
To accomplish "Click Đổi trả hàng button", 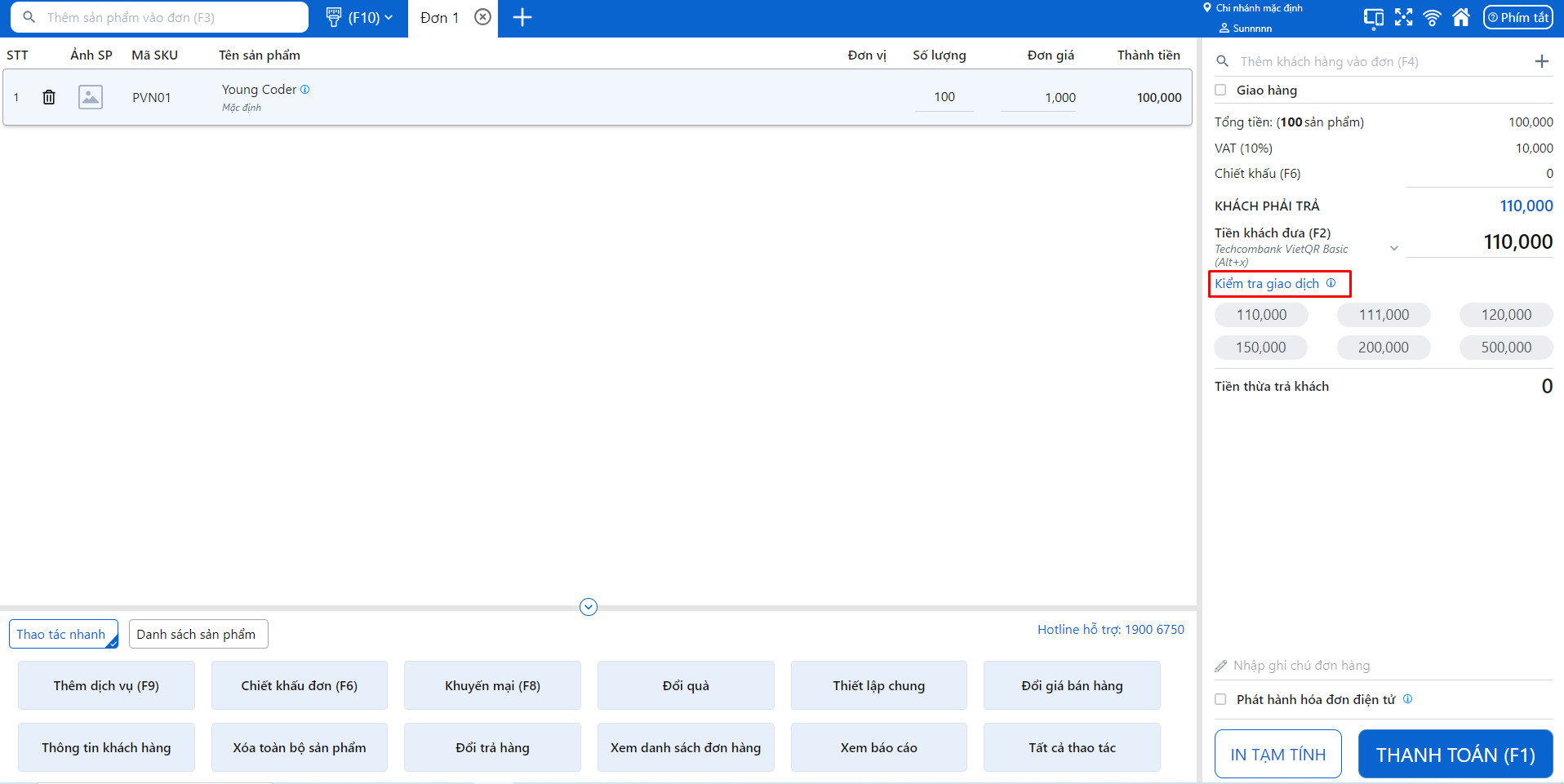I will tap(492, 747).
